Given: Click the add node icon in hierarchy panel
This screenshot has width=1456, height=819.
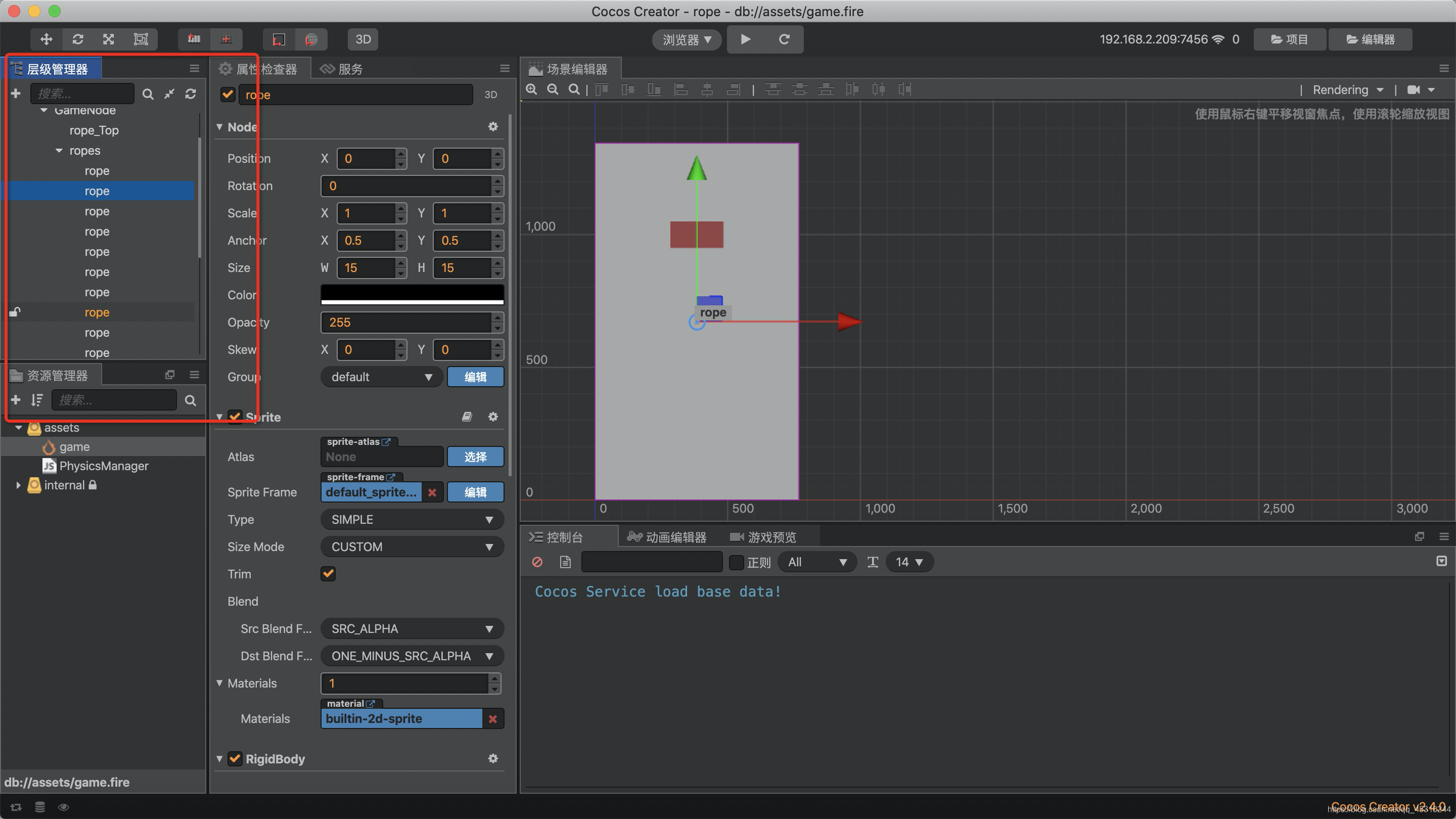Looking at the screenshot, I should [16, 93].
